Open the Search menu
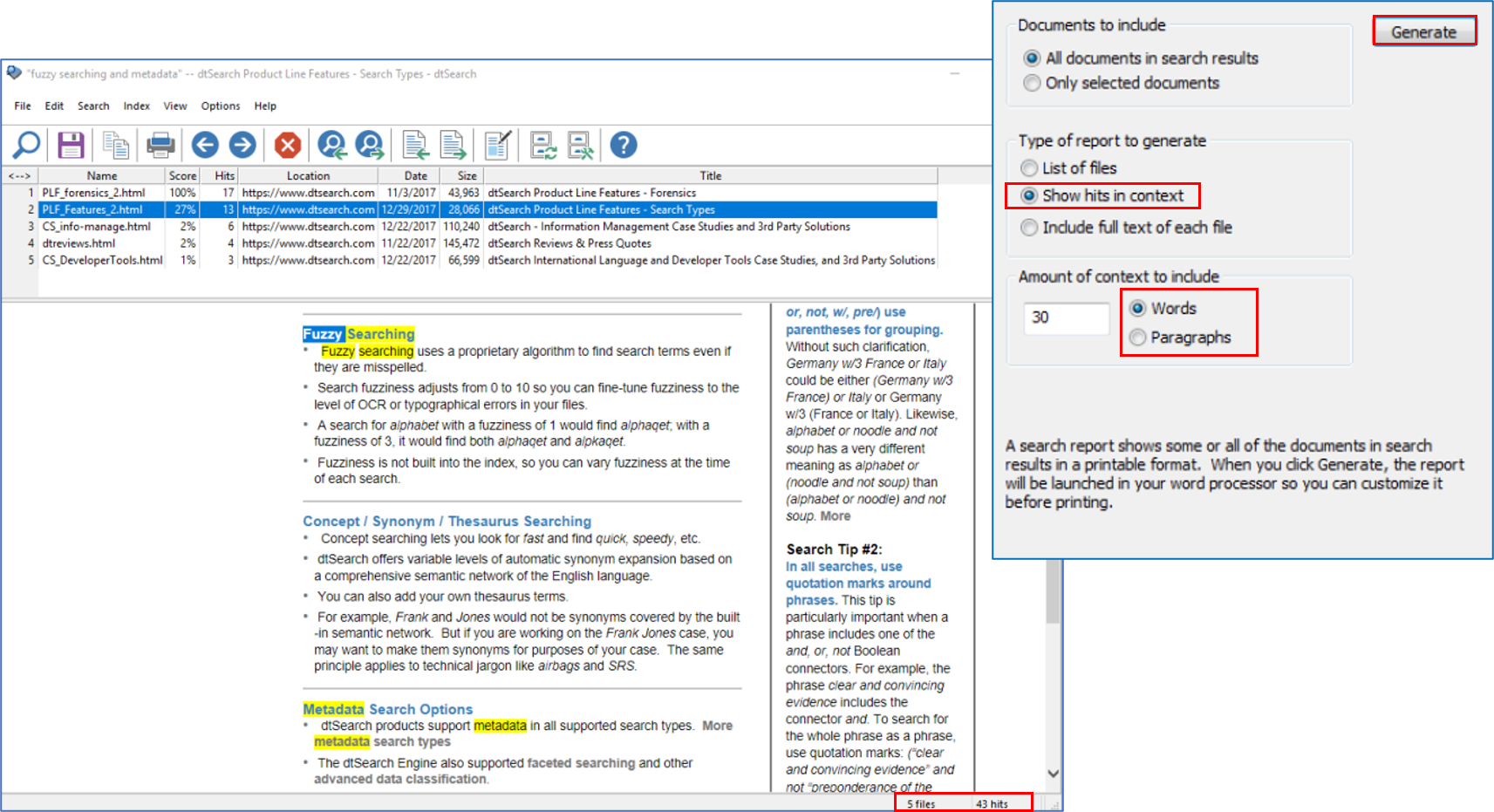This screenshot has width=1494, height=812. 93,106
